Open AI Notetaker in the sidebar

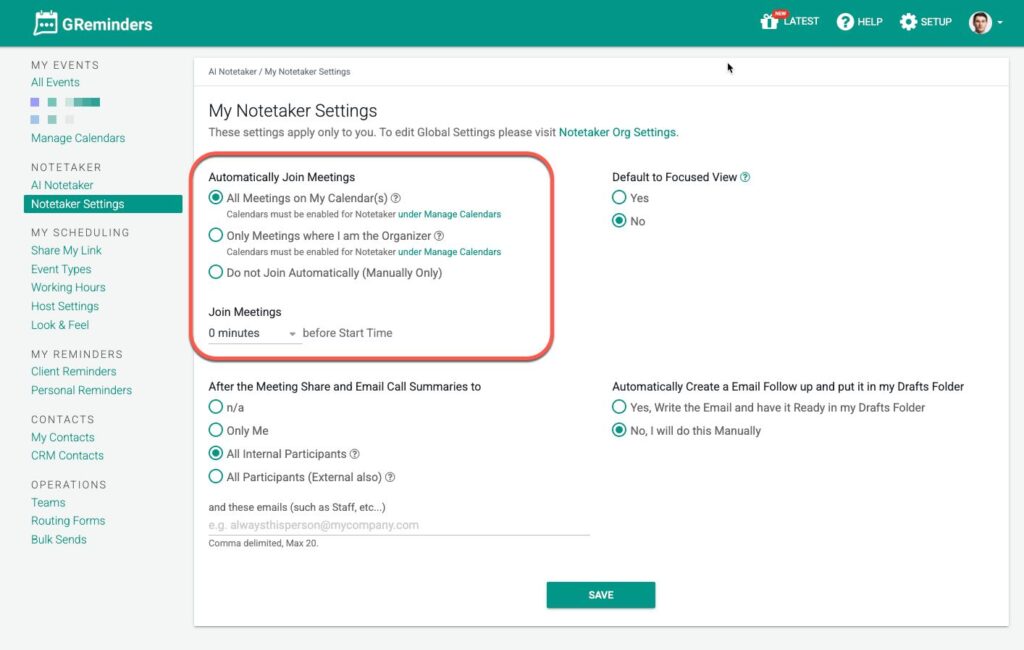point(62,185)
